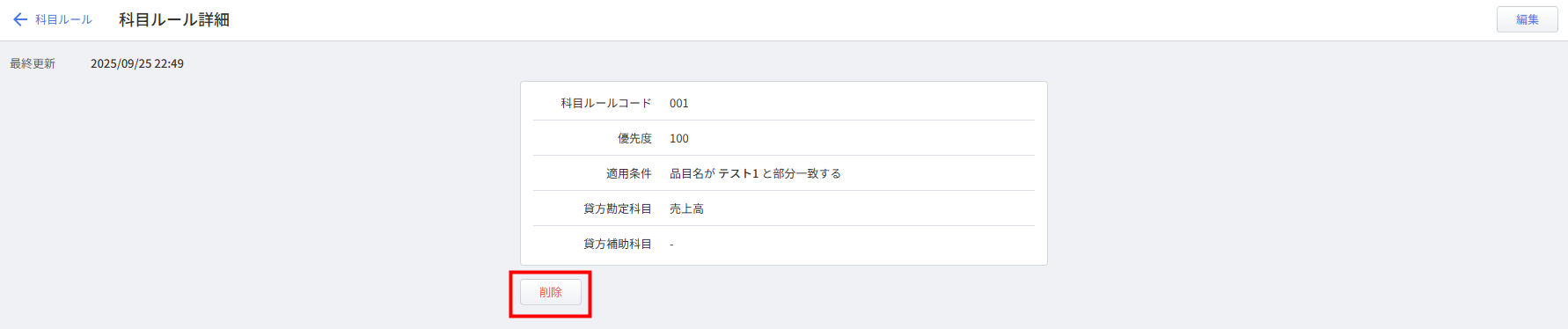Click the 最終更新 label
Viewport: 1568px width, 329px height.
[33, 63]
